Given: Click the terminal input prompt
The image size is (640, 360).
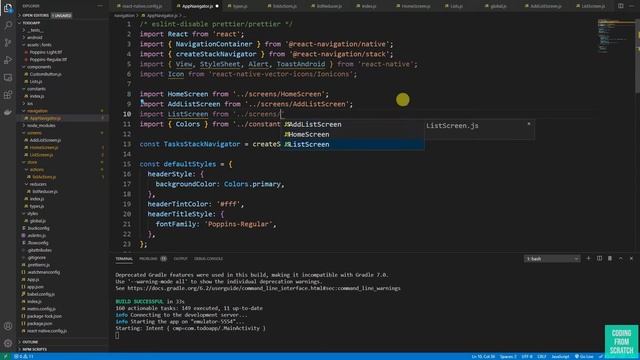Looking at the screenshot, I should 117,336.
